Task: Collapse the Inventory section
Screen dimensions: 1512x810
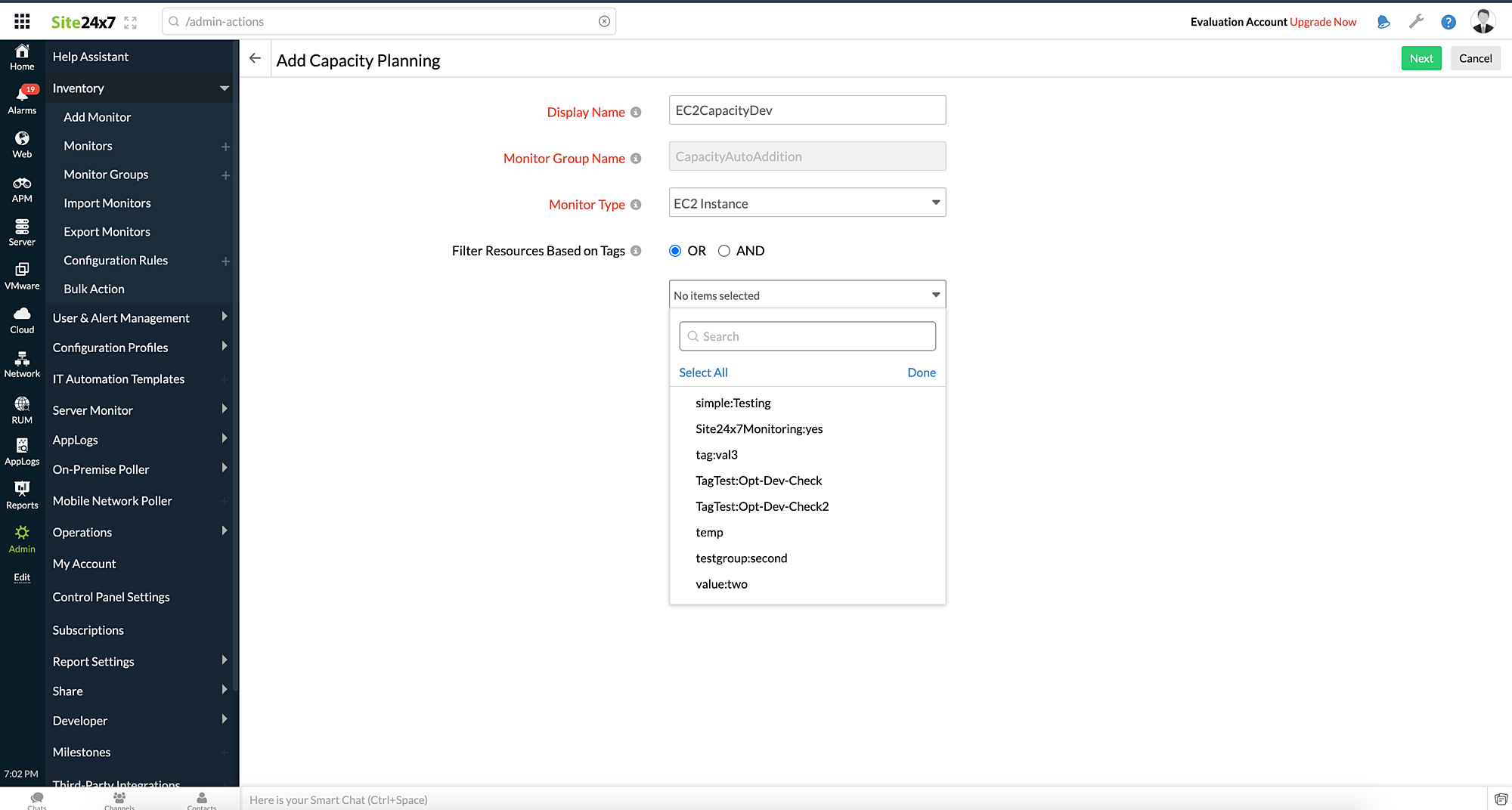Action: pyautogui.click(x=225, y=88)
